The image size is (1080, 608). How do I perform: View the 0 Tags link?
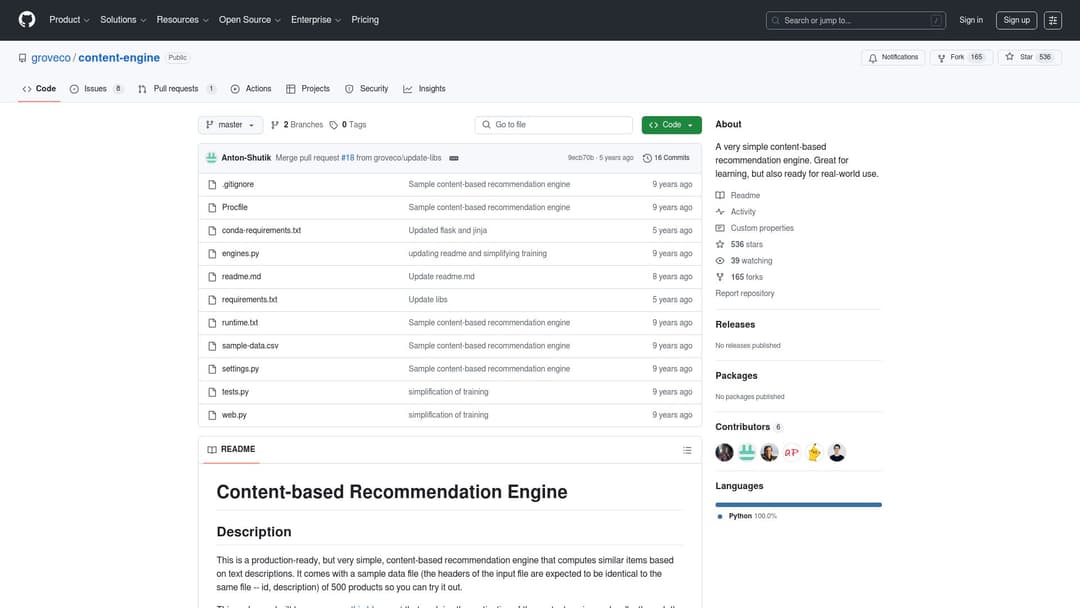click(348, 125)
